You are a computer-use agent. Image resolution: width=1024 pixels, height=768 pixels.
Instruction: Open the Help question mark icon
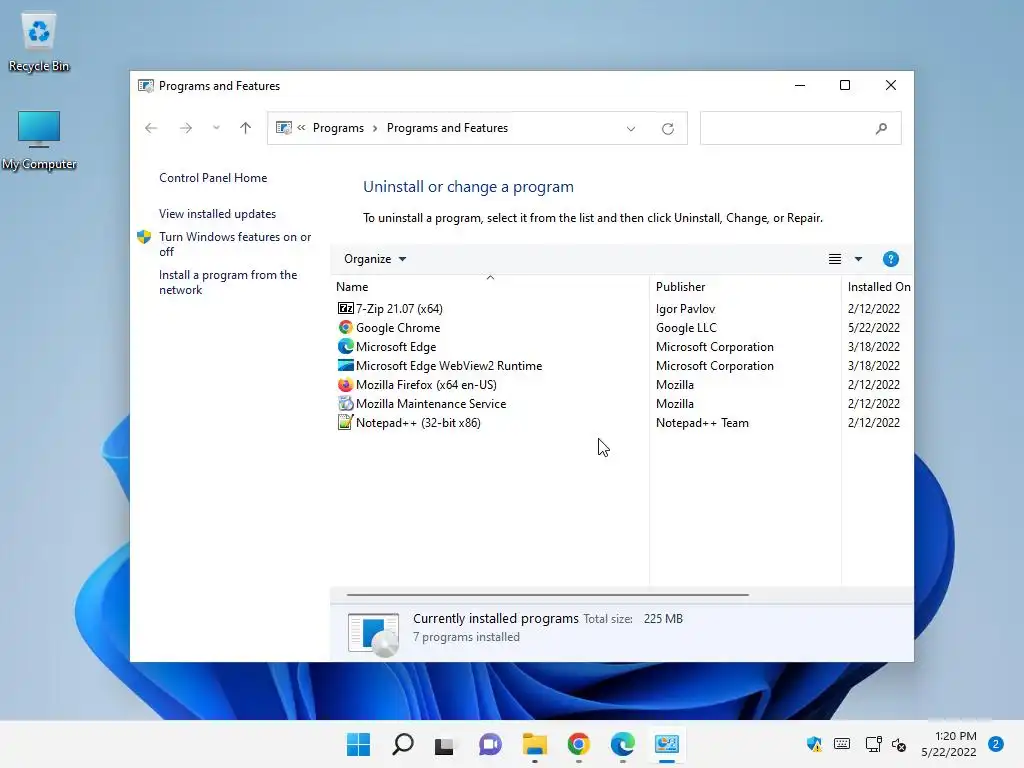click(890, 259)
